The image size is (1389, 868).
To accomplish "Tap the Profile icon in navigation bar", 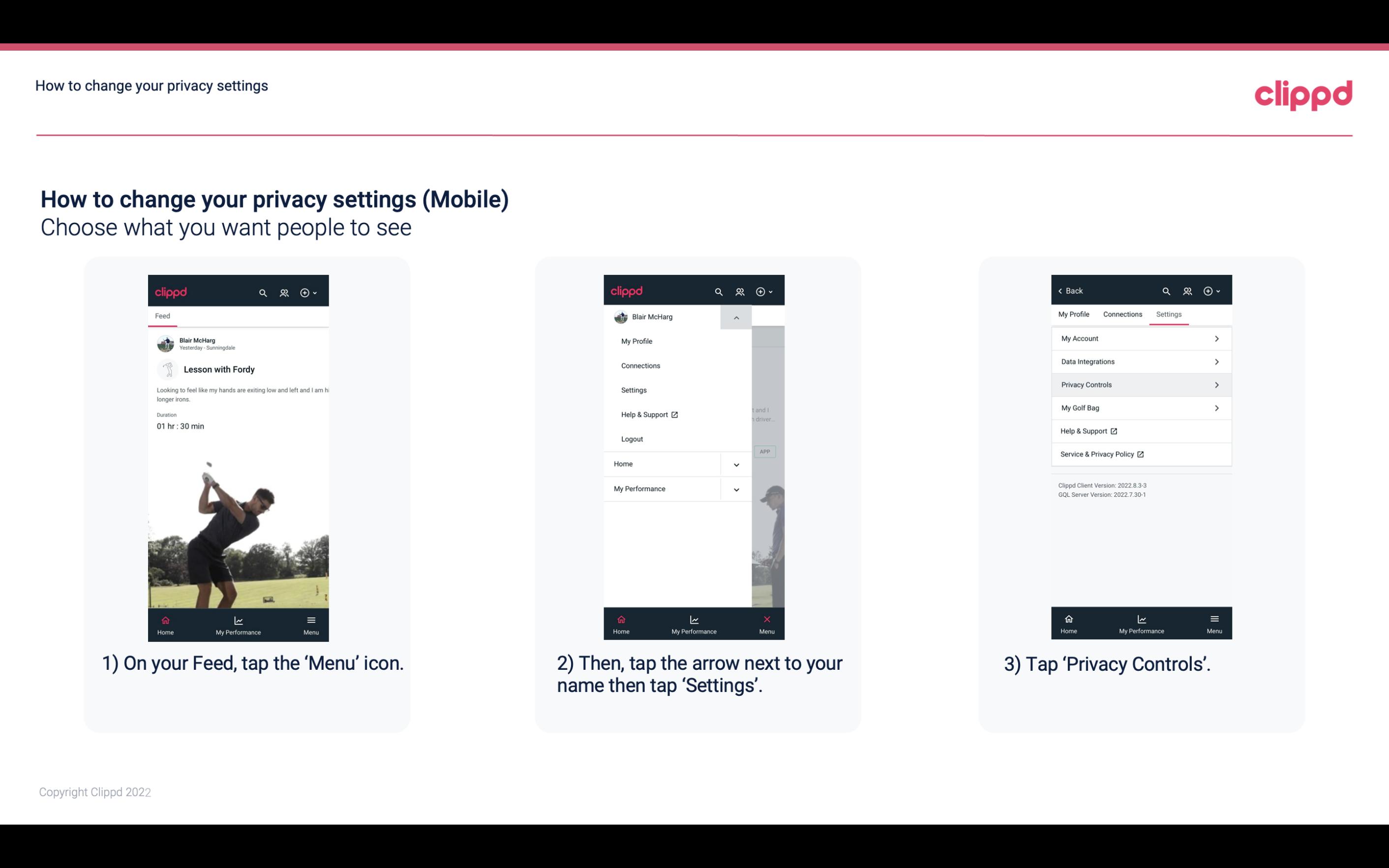I will 283,291.
